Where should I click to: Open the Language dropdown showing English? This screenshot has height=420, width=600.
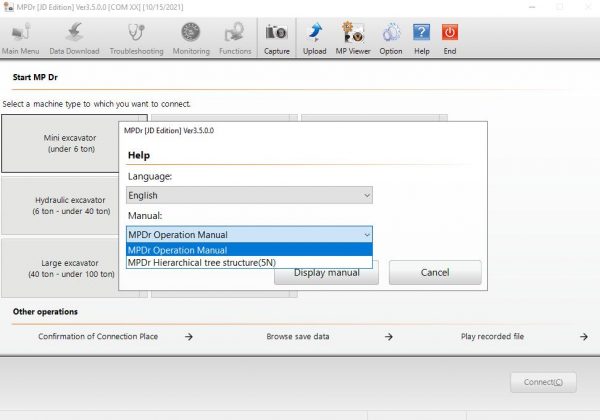tap(249, 195)
